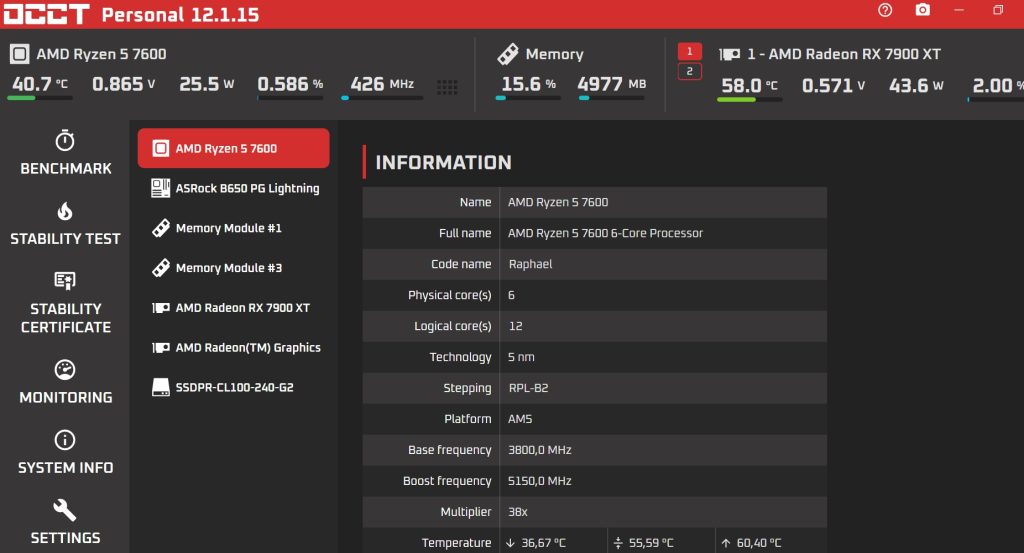
Task: Click the OCCT logo in title bar
Action: click(46, 14)
